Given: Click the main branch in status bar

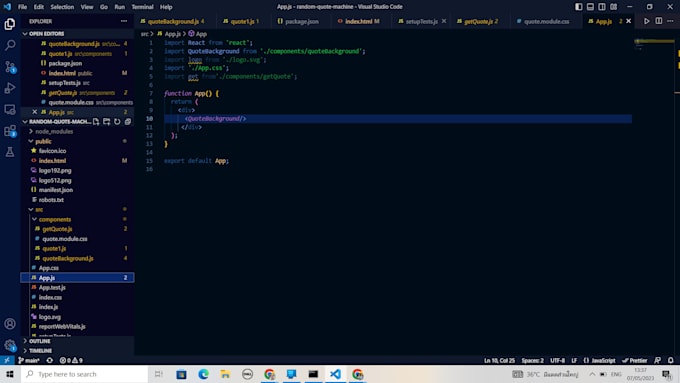Looking at the screenshot, I should coord(29,360).
